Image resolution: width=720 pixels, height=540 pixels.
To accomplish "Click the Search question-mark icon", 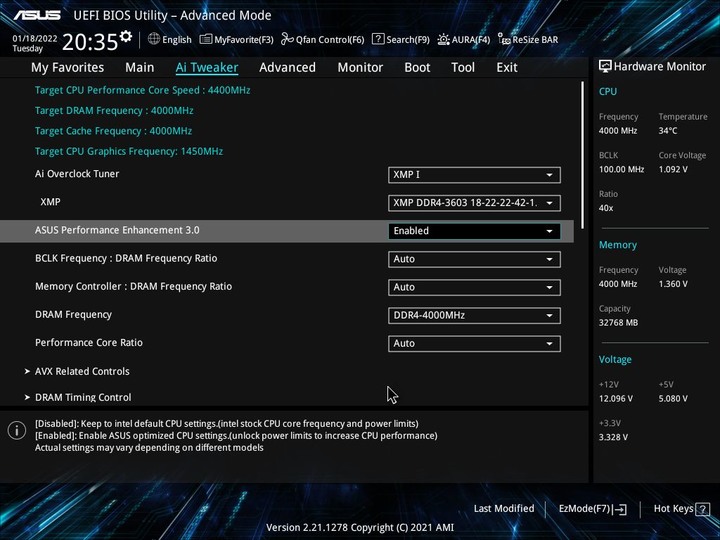I will pos(378,39).
